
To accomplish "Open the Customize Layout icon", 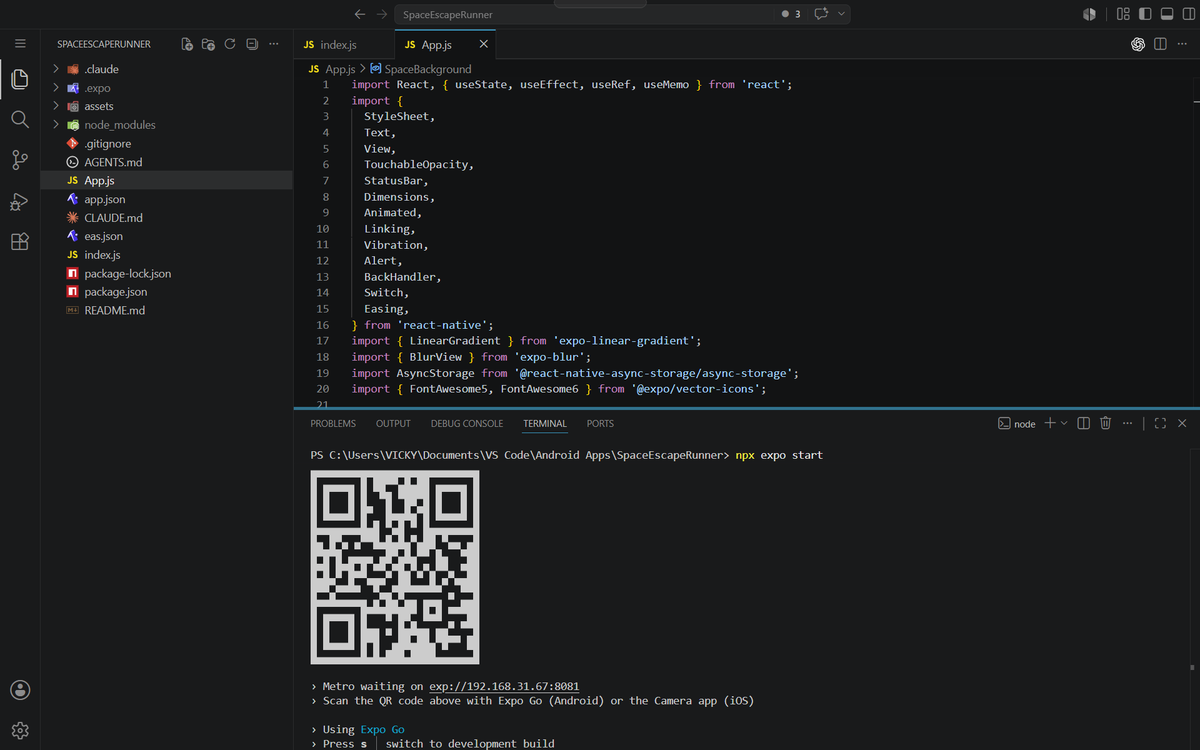I will [x=1123, y=14].
